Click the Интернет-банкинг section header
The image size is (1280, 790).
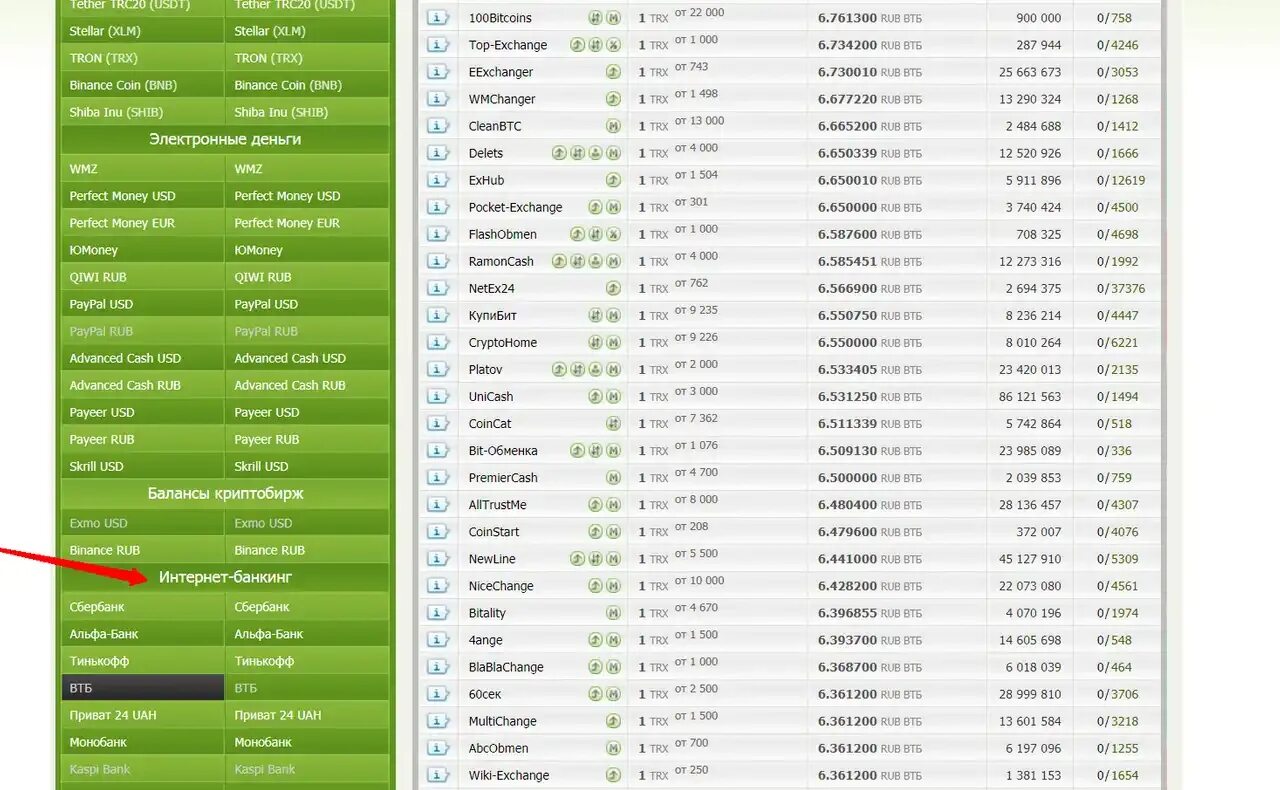point(225,577)
